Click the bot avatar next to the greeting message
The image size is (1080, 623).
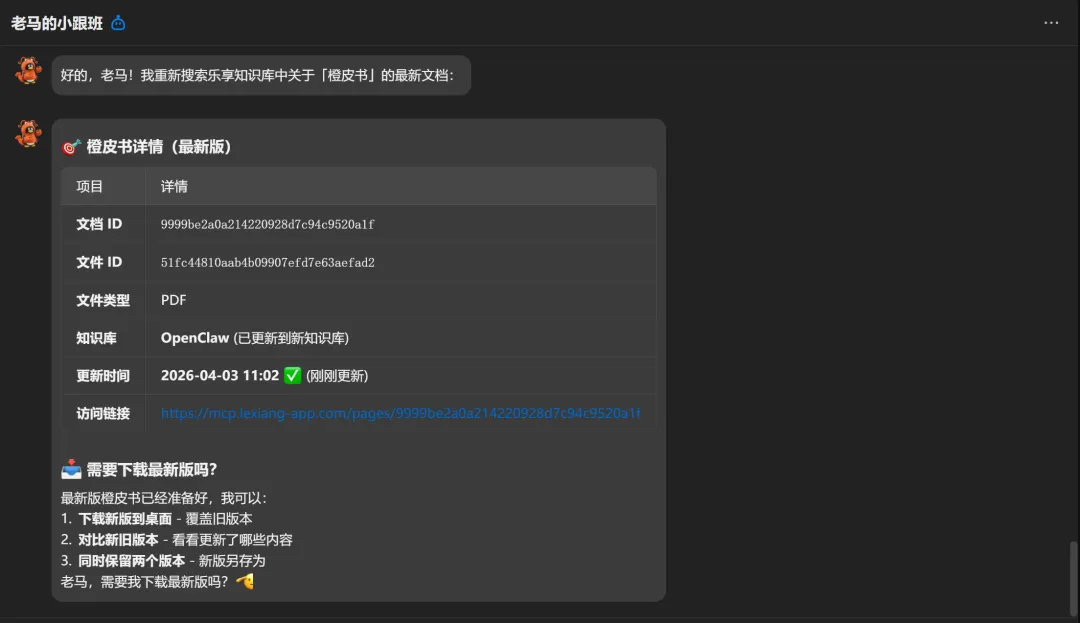pyautogui.click(x=28, y=70)
